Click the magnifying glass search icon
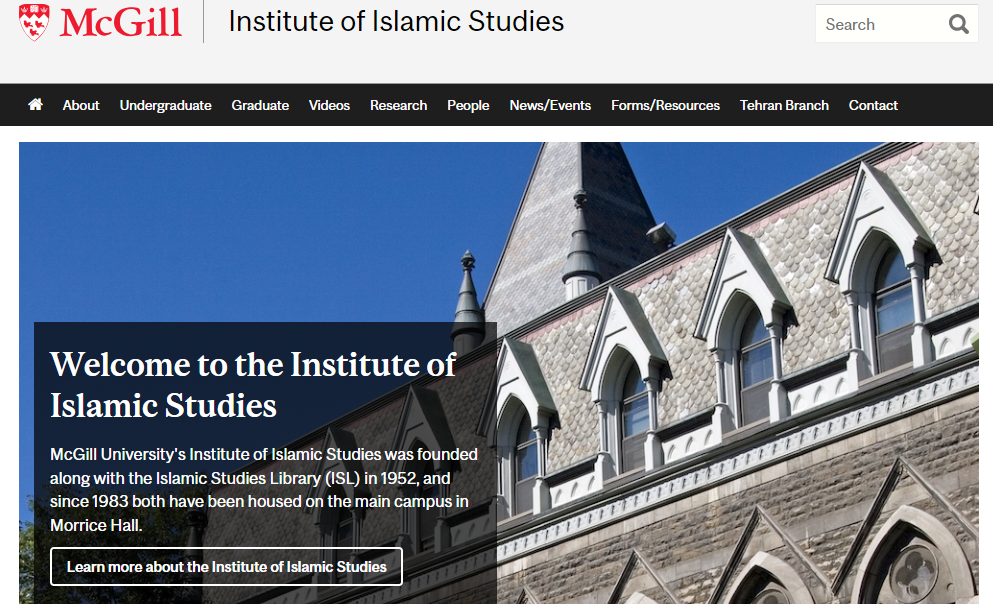This screenshot has width=993, height=604. (959, 24)
